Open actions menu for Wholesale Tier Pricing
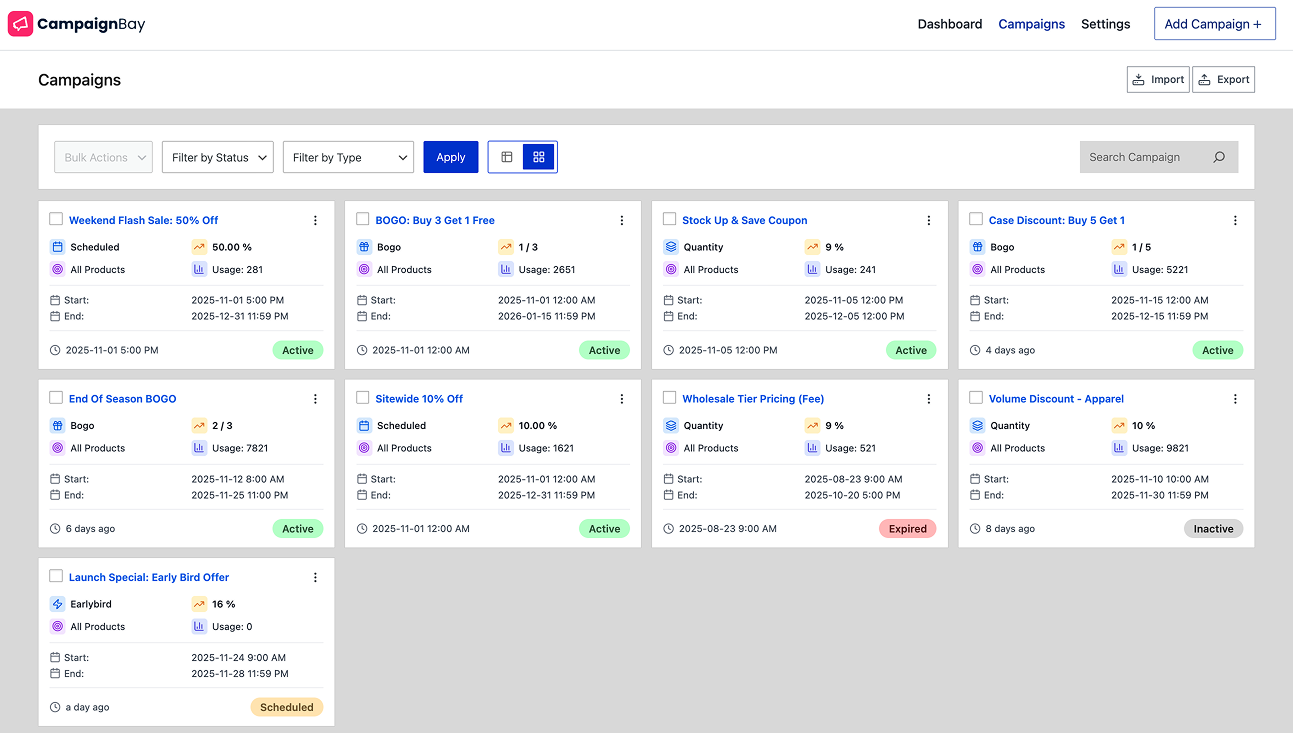Viewport: 1293px width, 733px height. point(928,398)
